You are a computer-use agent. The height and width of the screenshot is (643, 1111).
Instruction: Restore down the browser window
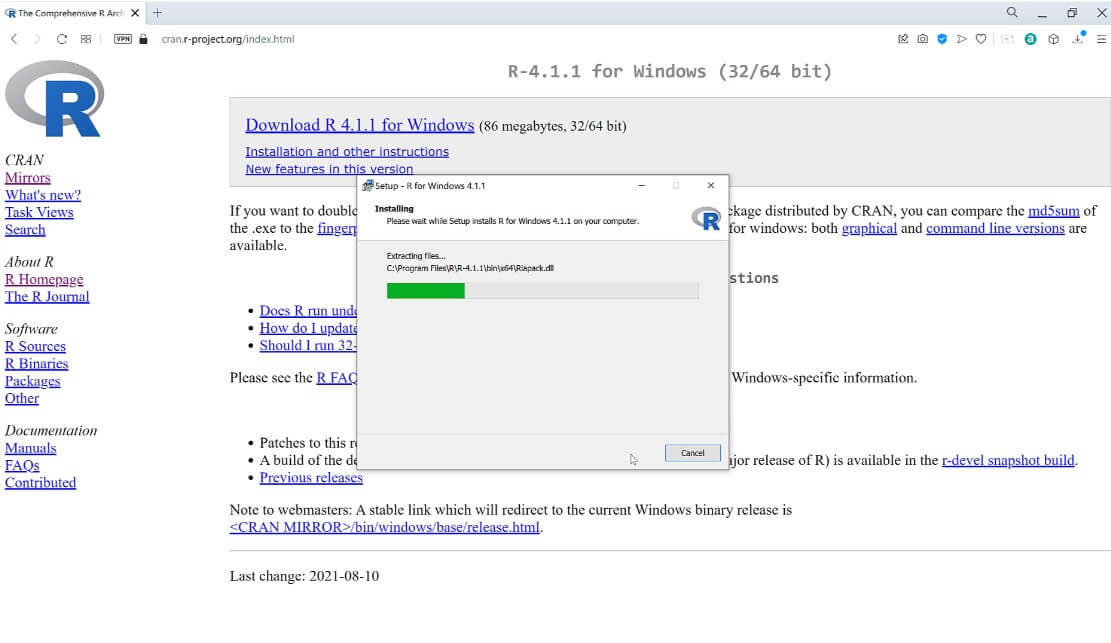coord(1072,13)
